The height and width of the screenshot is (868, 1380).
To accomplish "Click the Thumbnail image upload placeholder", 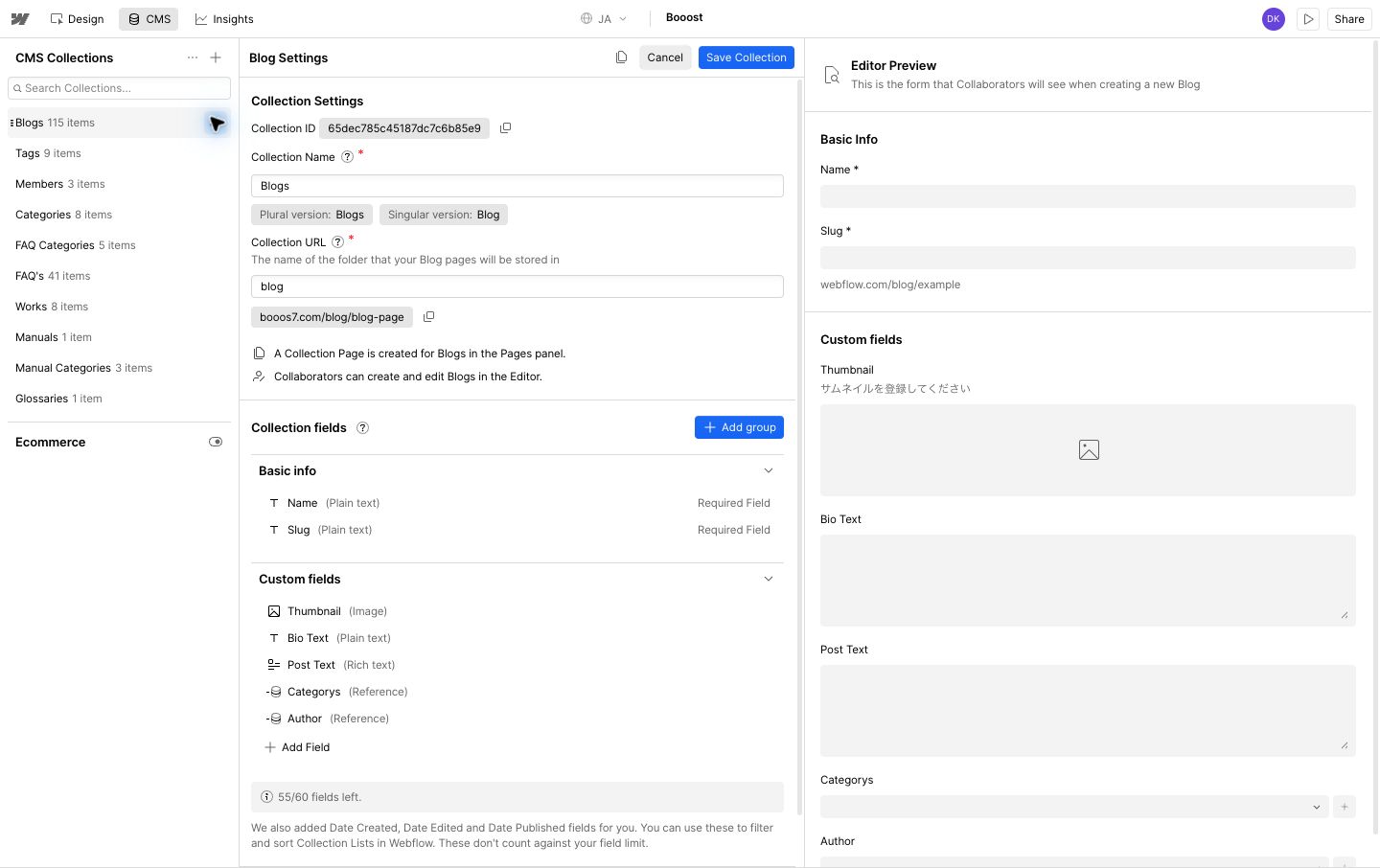I will click(x=1088, y=450).
